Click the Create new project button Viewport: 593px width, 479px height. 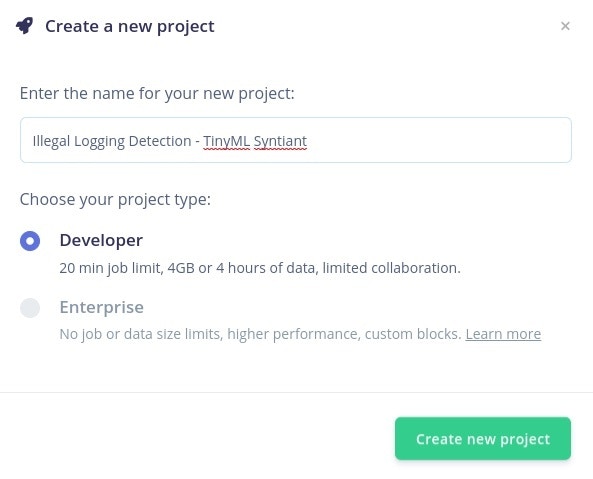point(483,439)
